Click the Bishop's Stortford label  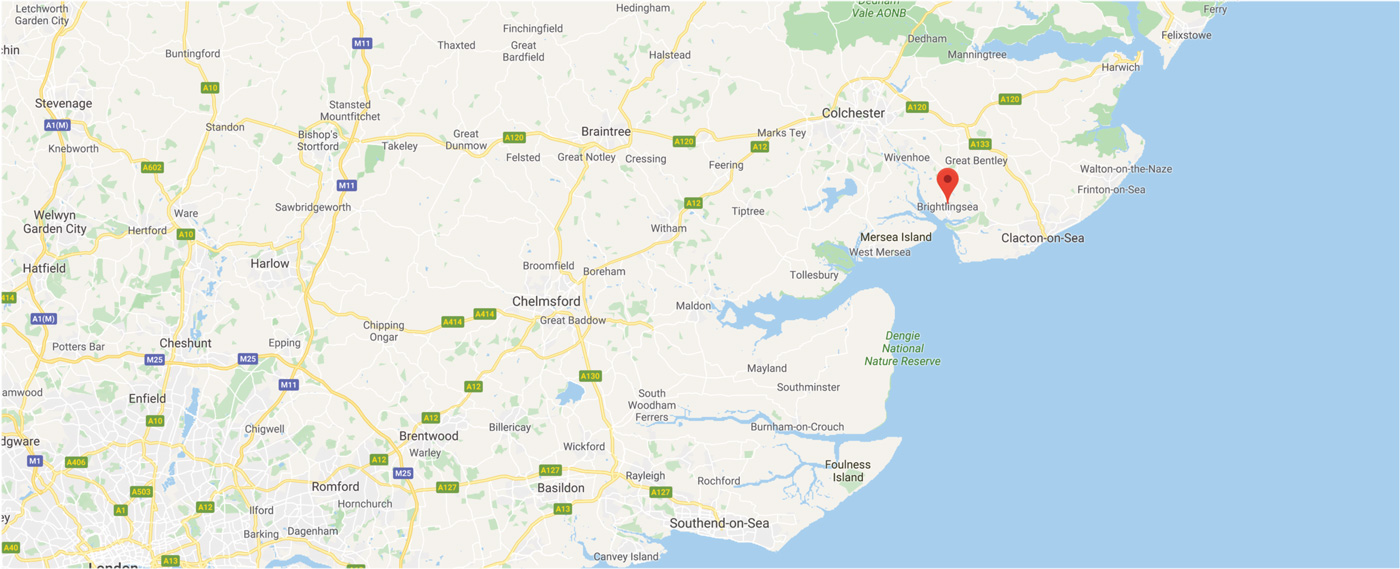click(319, 140)
